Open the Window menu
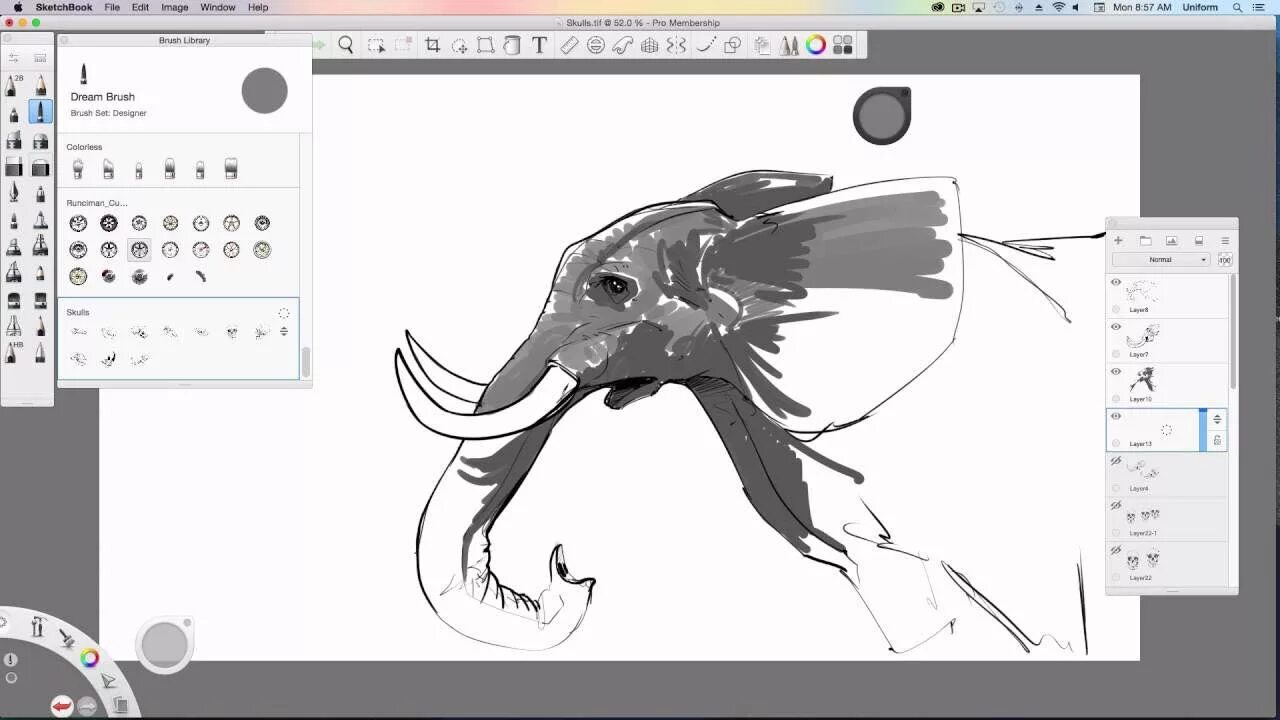1280x720 pixels. [217, 7]
